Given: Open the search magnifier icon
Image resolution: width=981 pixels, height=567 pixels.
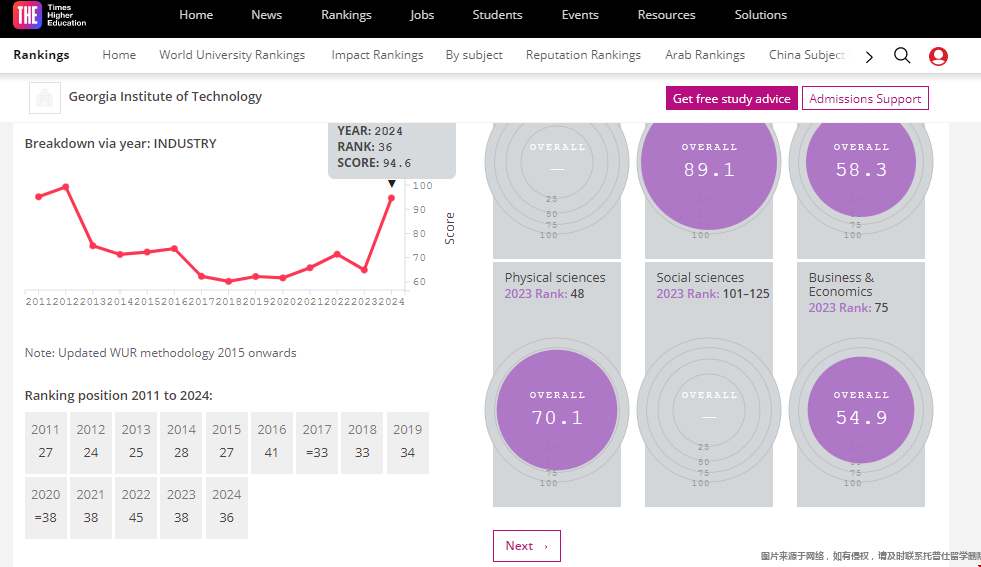Looking at the screenshot, I should click(x=902, y=56).
